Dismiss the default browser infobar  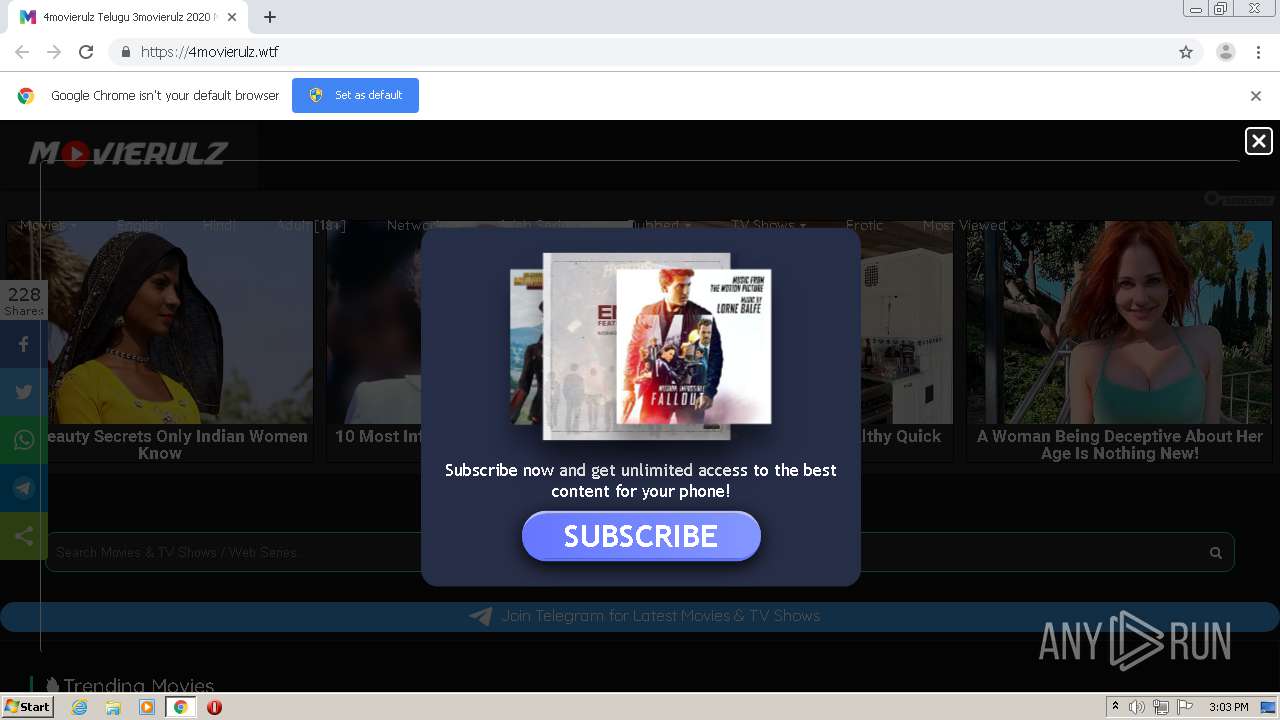pyautogui.click(x=1256, y=96)
